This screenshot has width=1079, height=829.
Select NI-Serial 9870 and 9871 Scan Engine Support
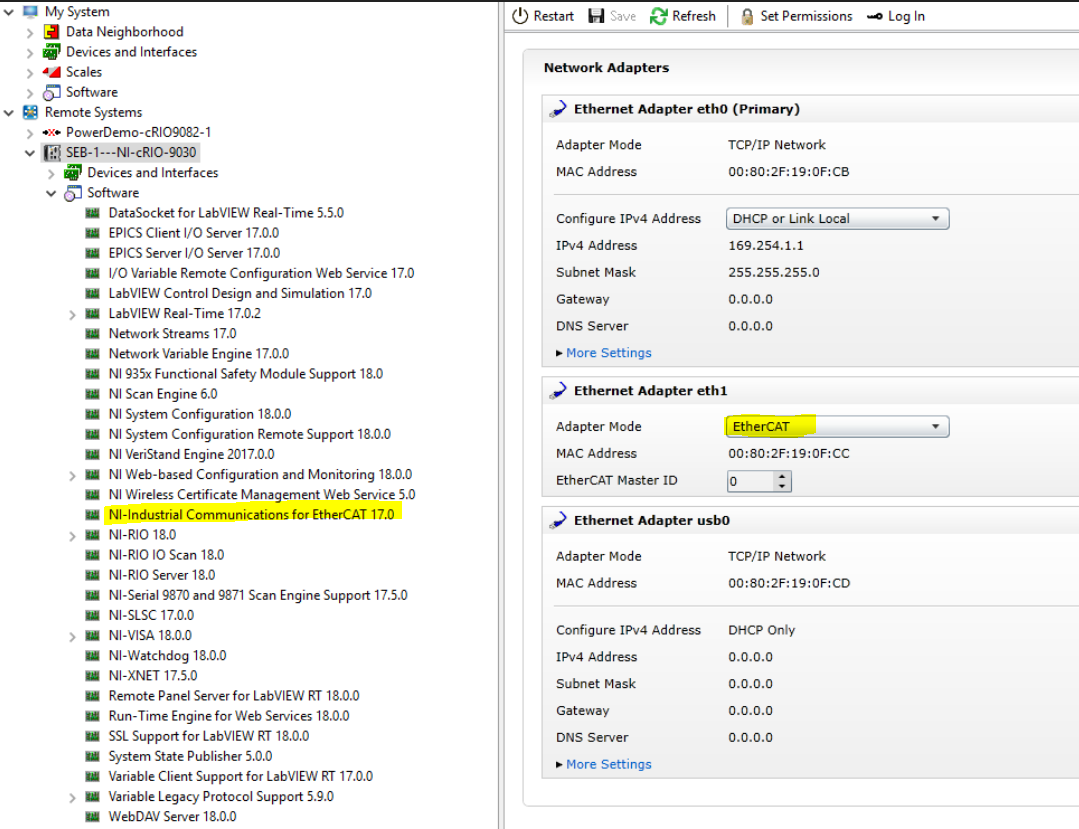click(257, 595)
